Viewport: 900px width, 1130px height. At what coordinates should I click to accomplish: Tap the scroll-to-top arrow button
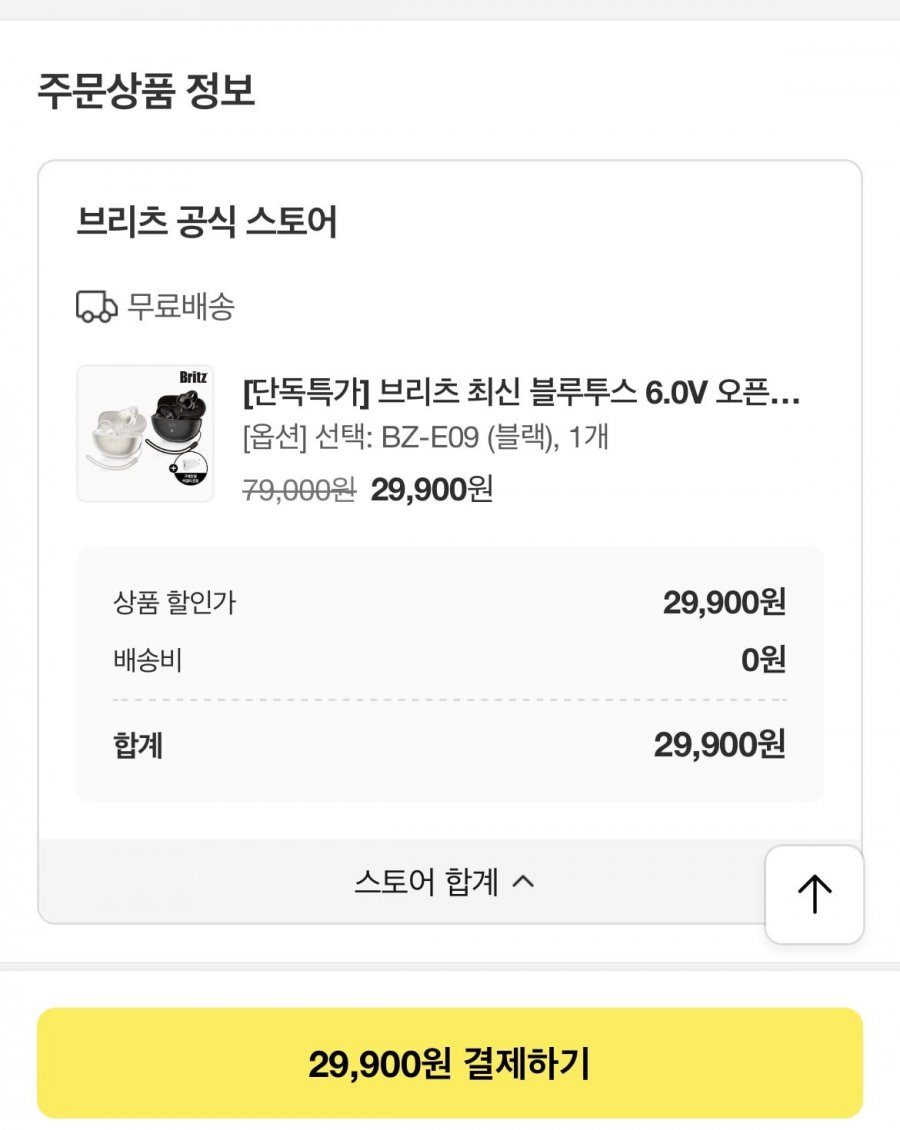pos(814,893)
